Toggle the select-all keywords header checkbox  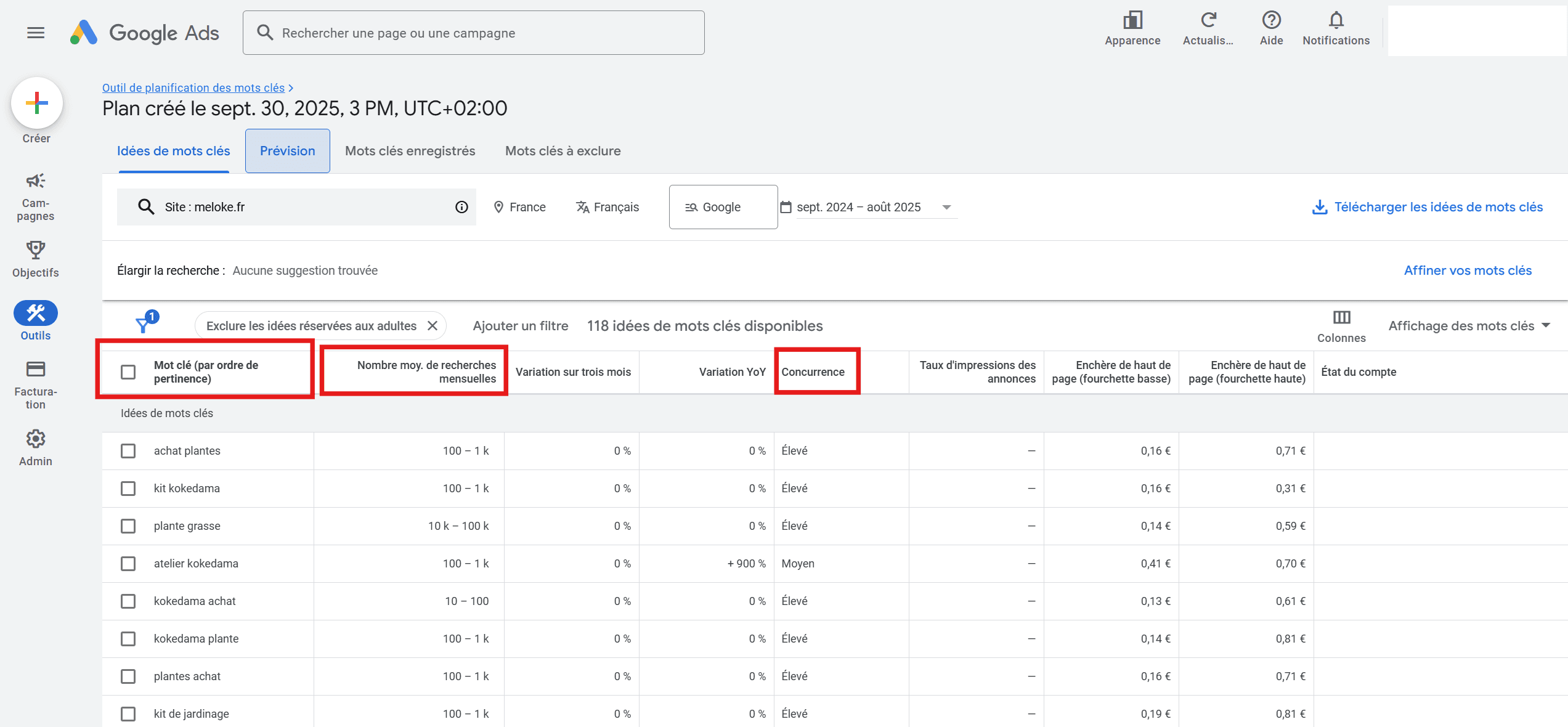pos(128,372)
